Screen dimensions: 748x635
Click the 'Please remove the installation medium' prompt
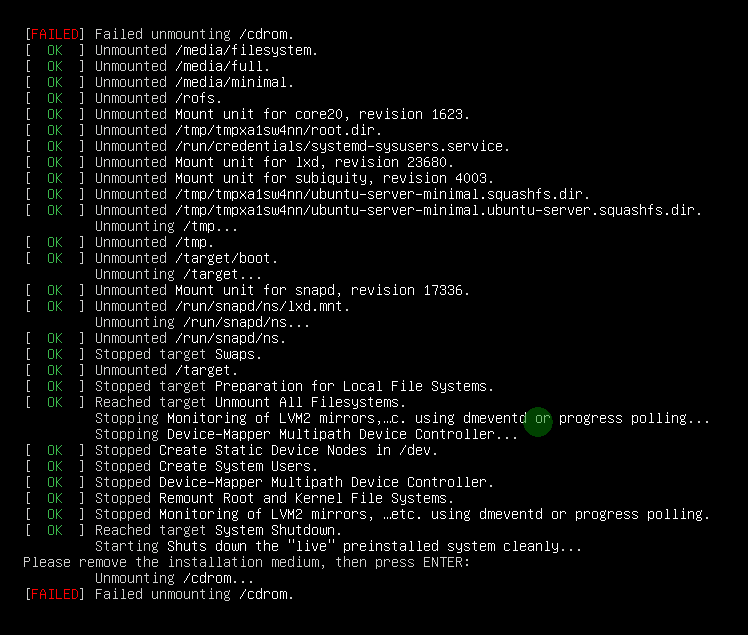coord(246,562)
